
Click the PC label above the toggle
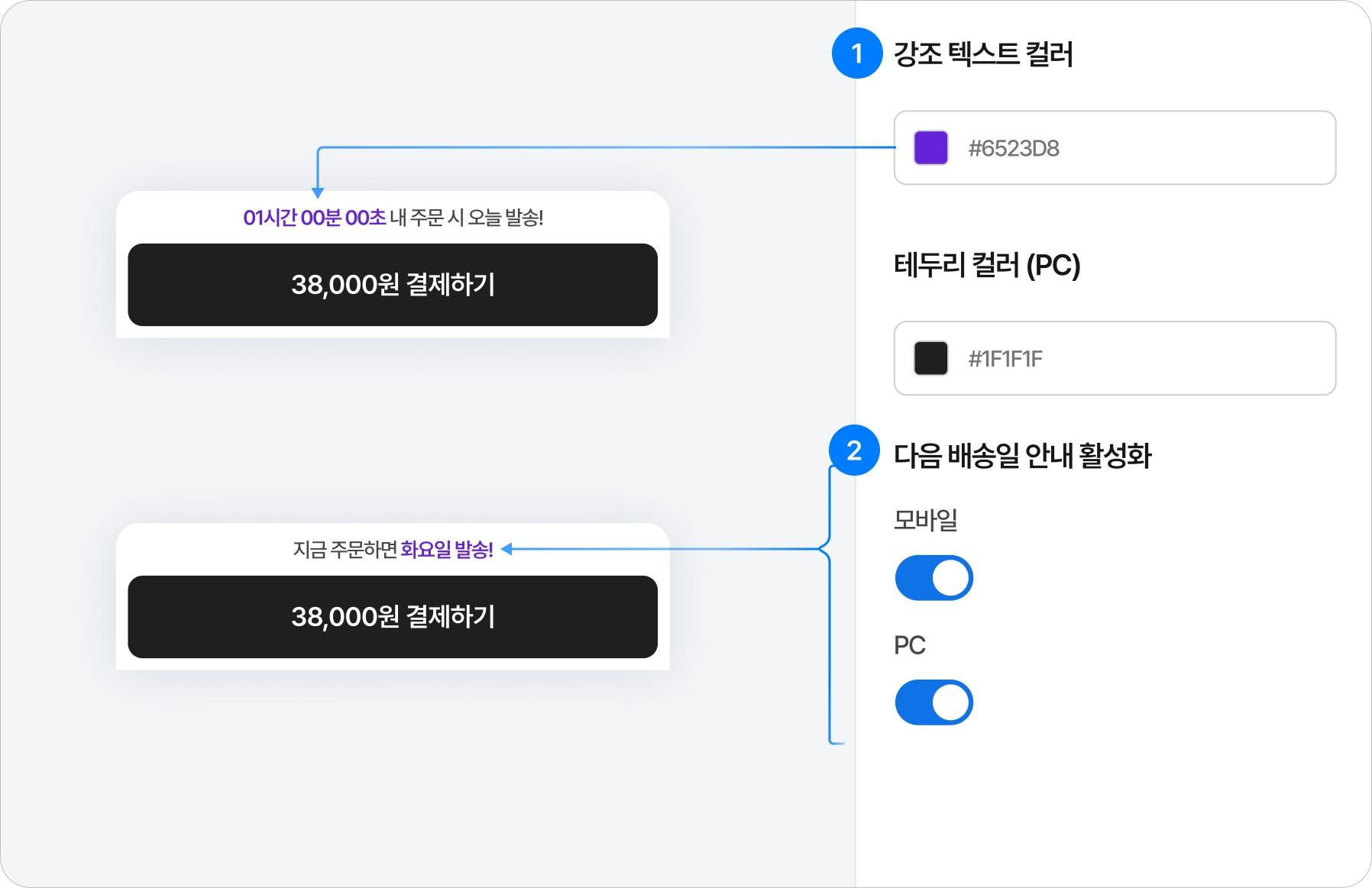pyautogui.click(x=910, y=645)
